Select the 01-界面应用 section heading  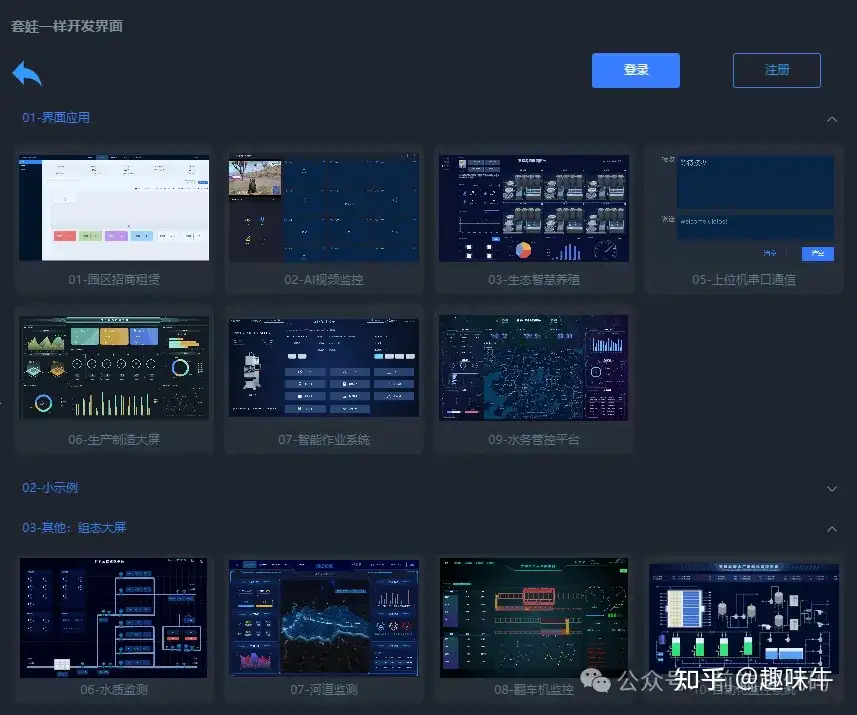56,118
